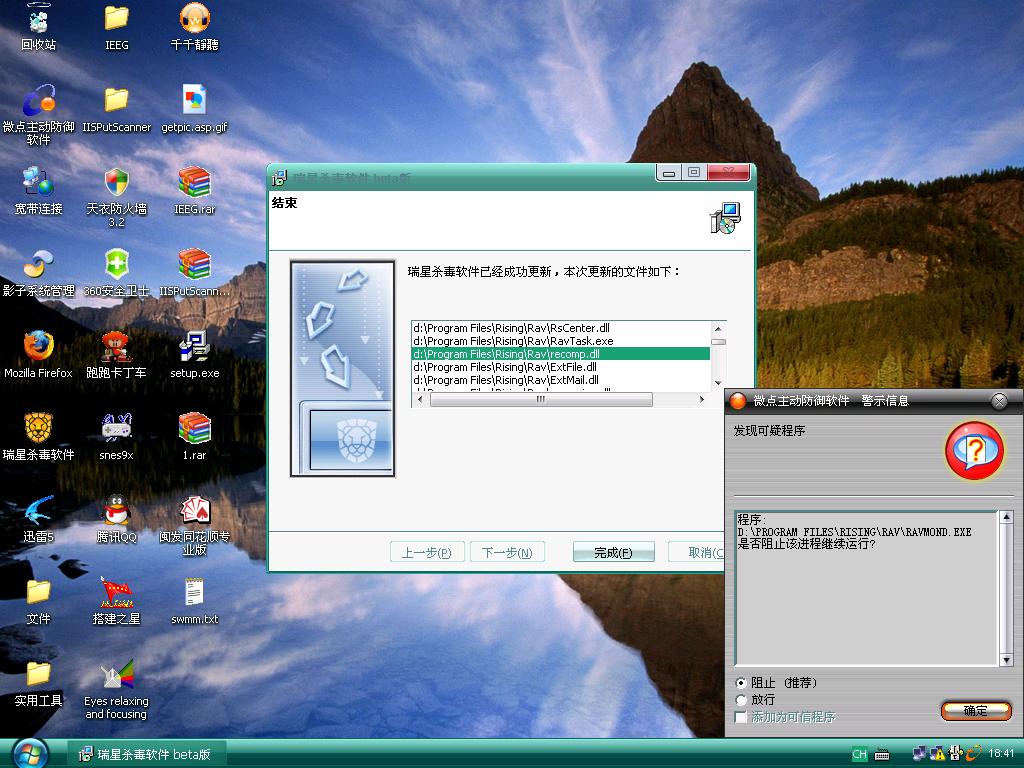Open the 天衣防火墙 3.2 shield icon

point(116,183)
